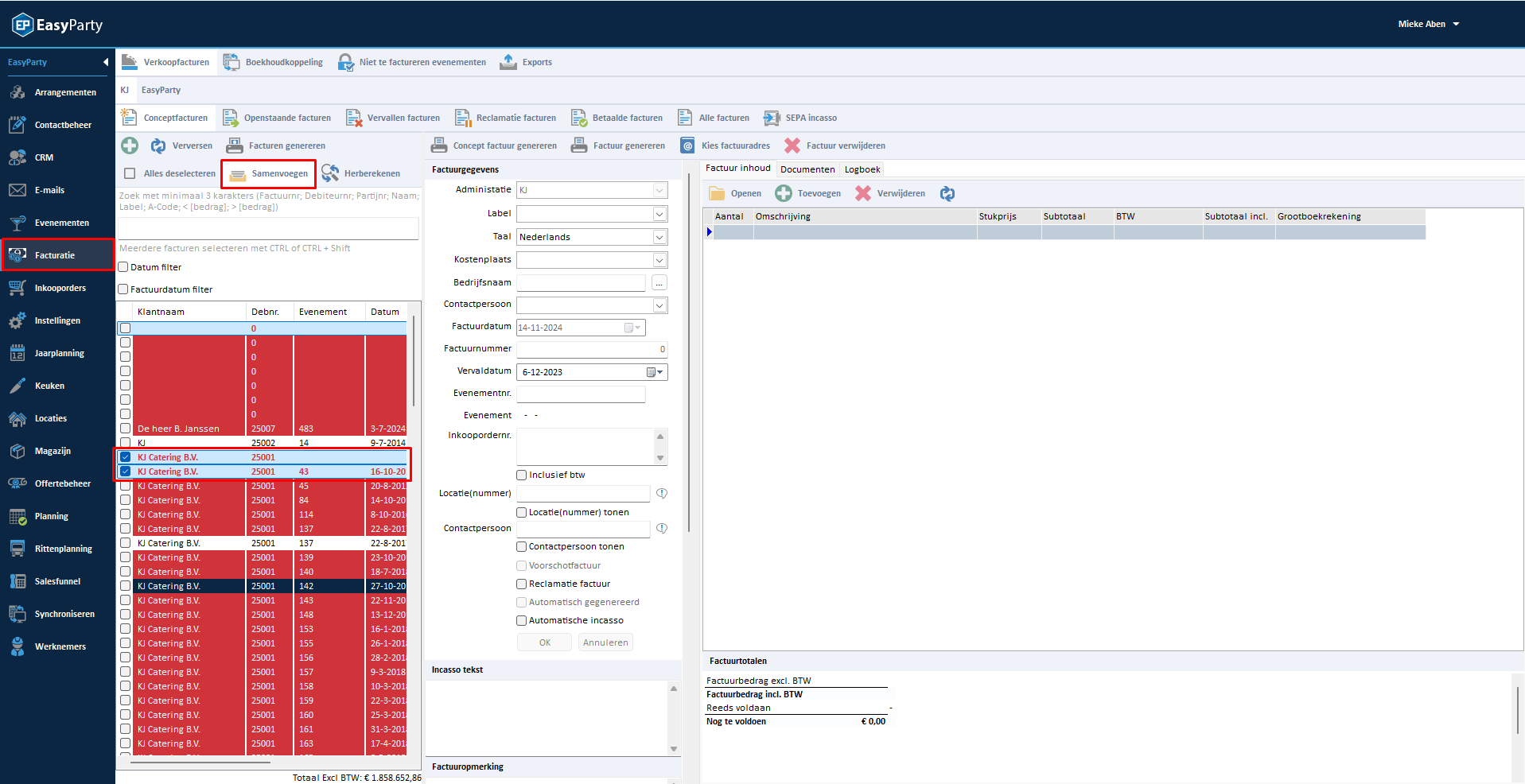
Task: Click Facturen genereren in list toolbar
Action: [276, 146]
